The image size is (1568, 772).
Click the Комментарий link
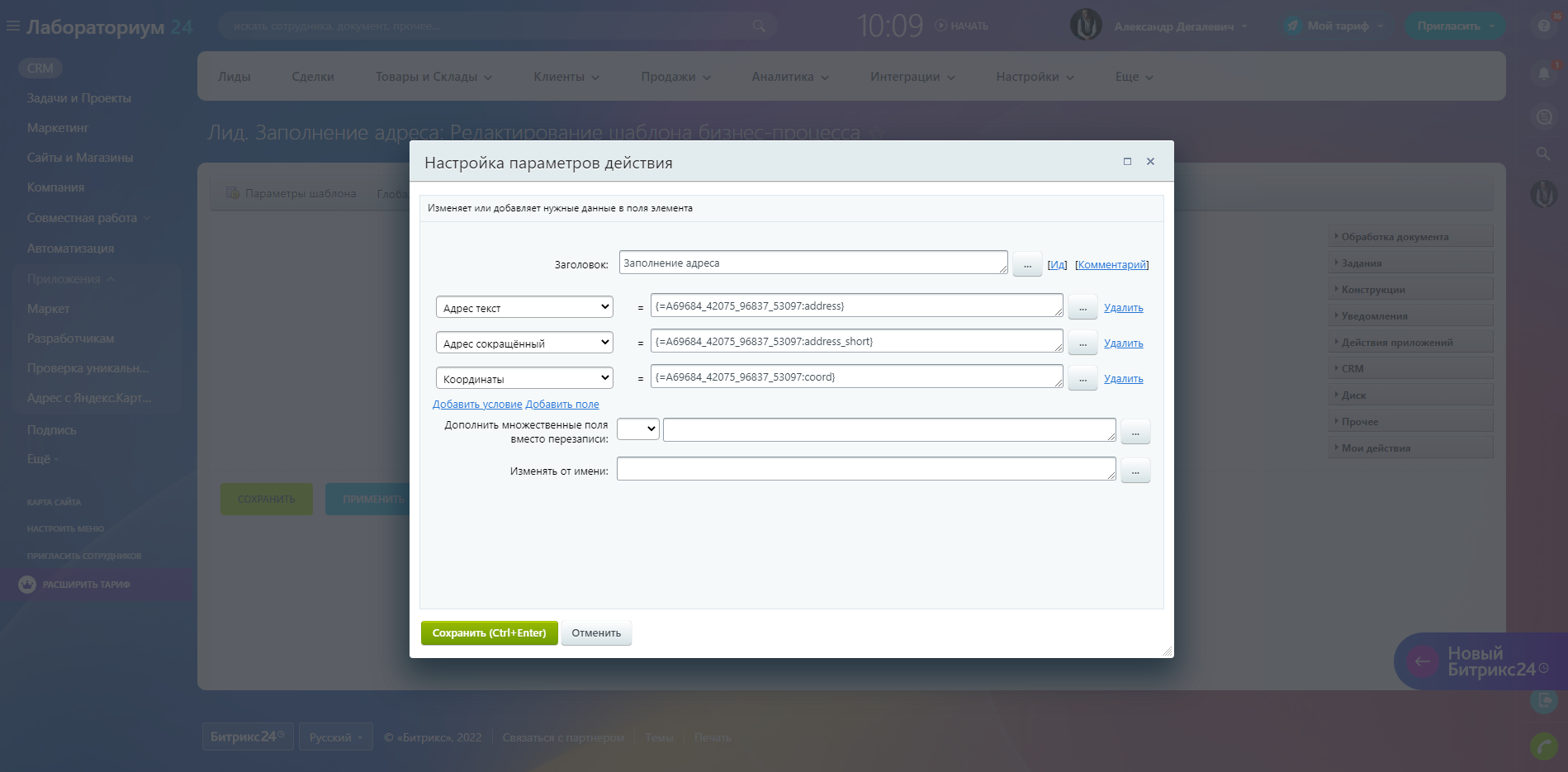point(1112,265)
